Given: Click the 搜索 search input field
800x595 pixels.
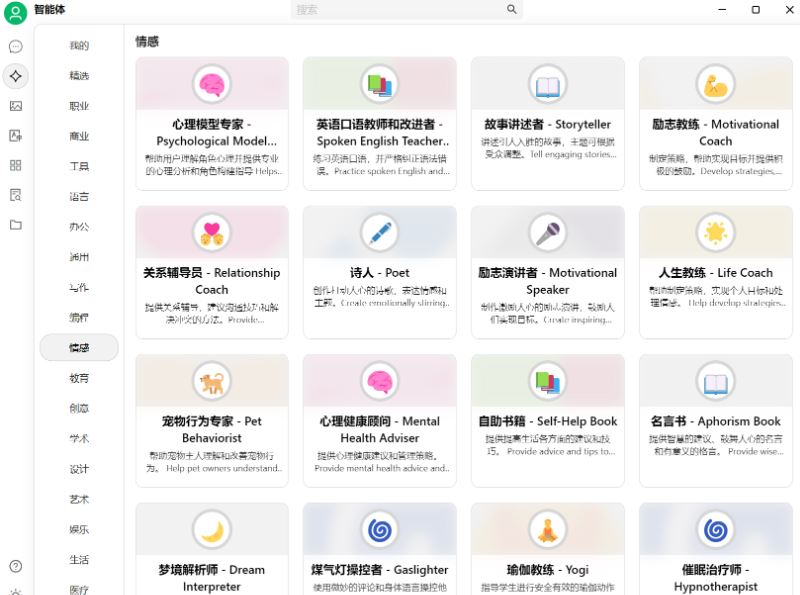Looking at the screenshot, I should pos(400,10).
